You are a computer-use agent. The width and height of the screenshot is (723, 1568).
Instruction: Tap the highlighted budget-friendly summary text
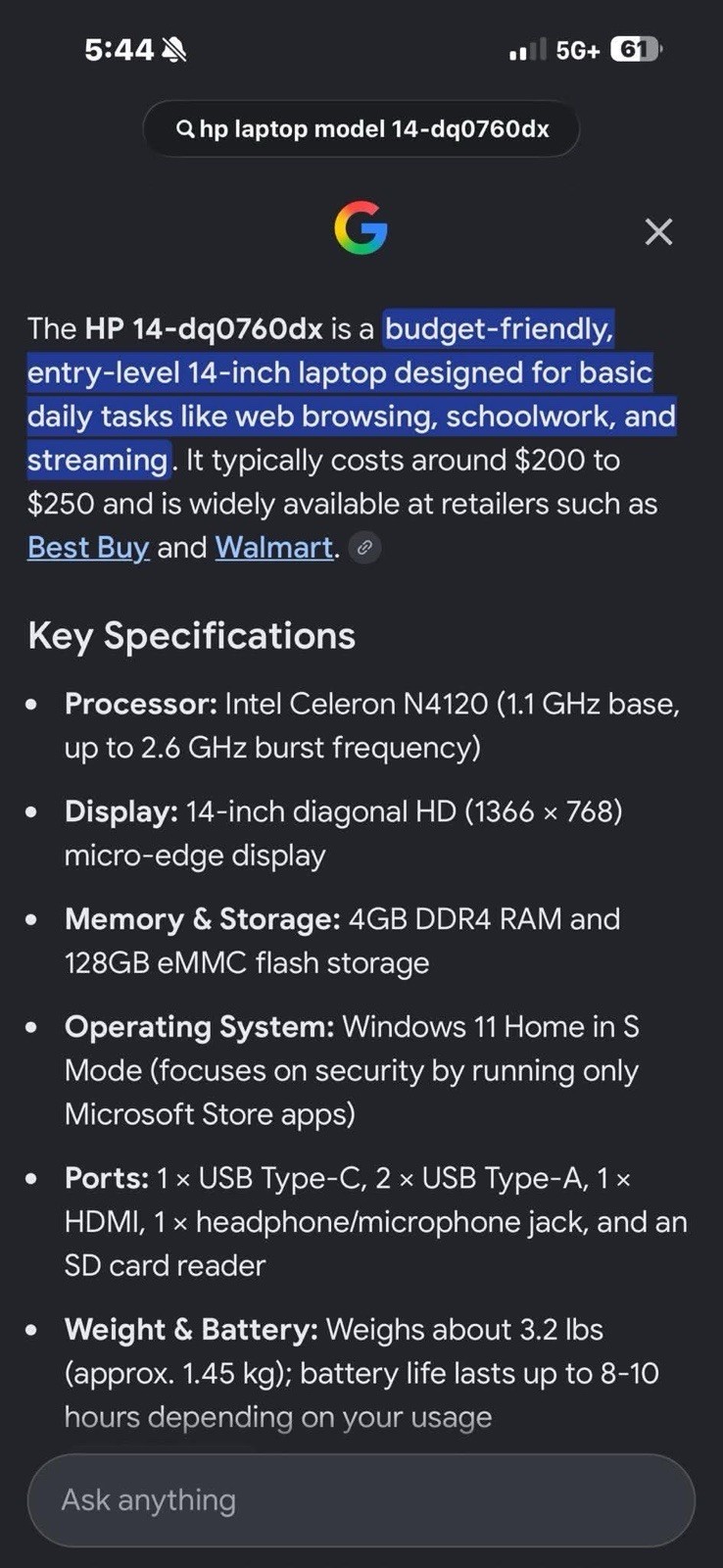point(352,394)
